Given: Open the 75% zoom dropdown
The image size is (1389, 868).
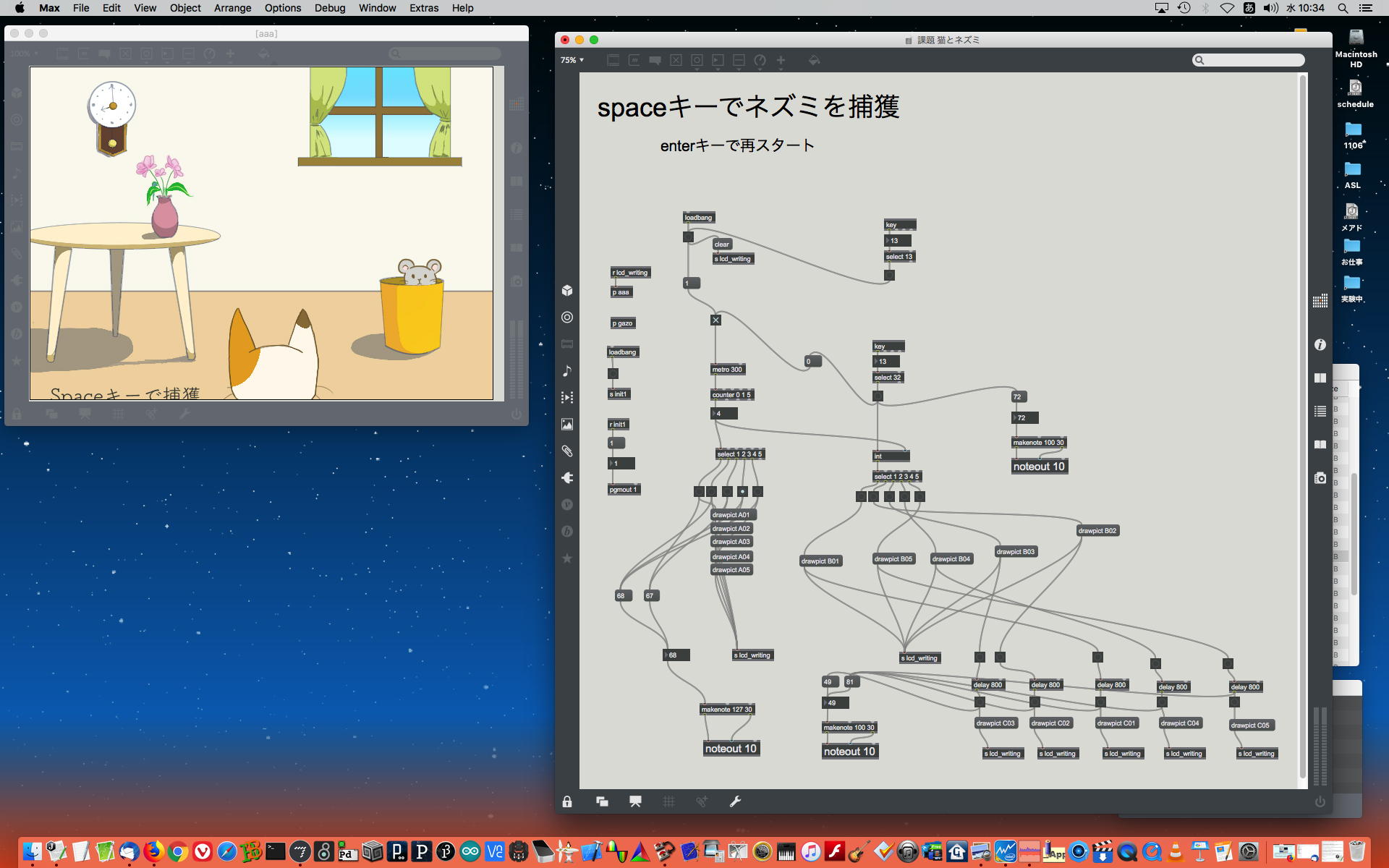Looking at the screenshot, I should pyautogui.click(x=572, y=61).
